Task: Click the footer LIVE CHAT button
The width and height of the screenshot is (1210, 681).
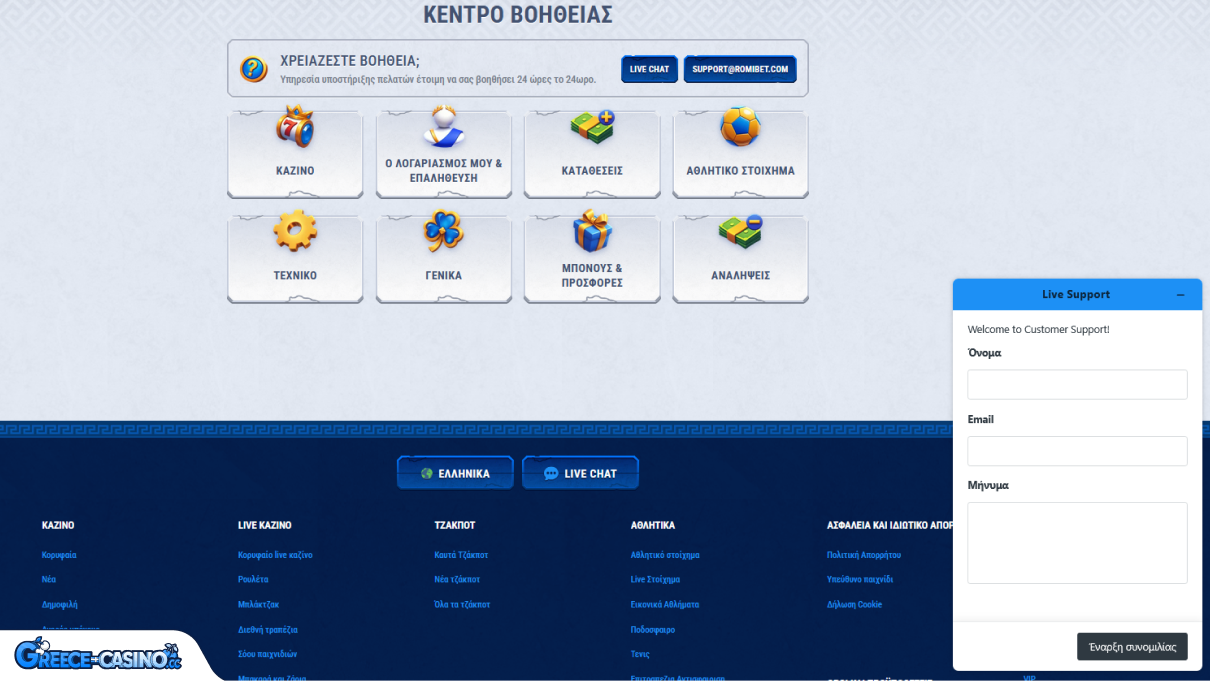Action: 580,473
